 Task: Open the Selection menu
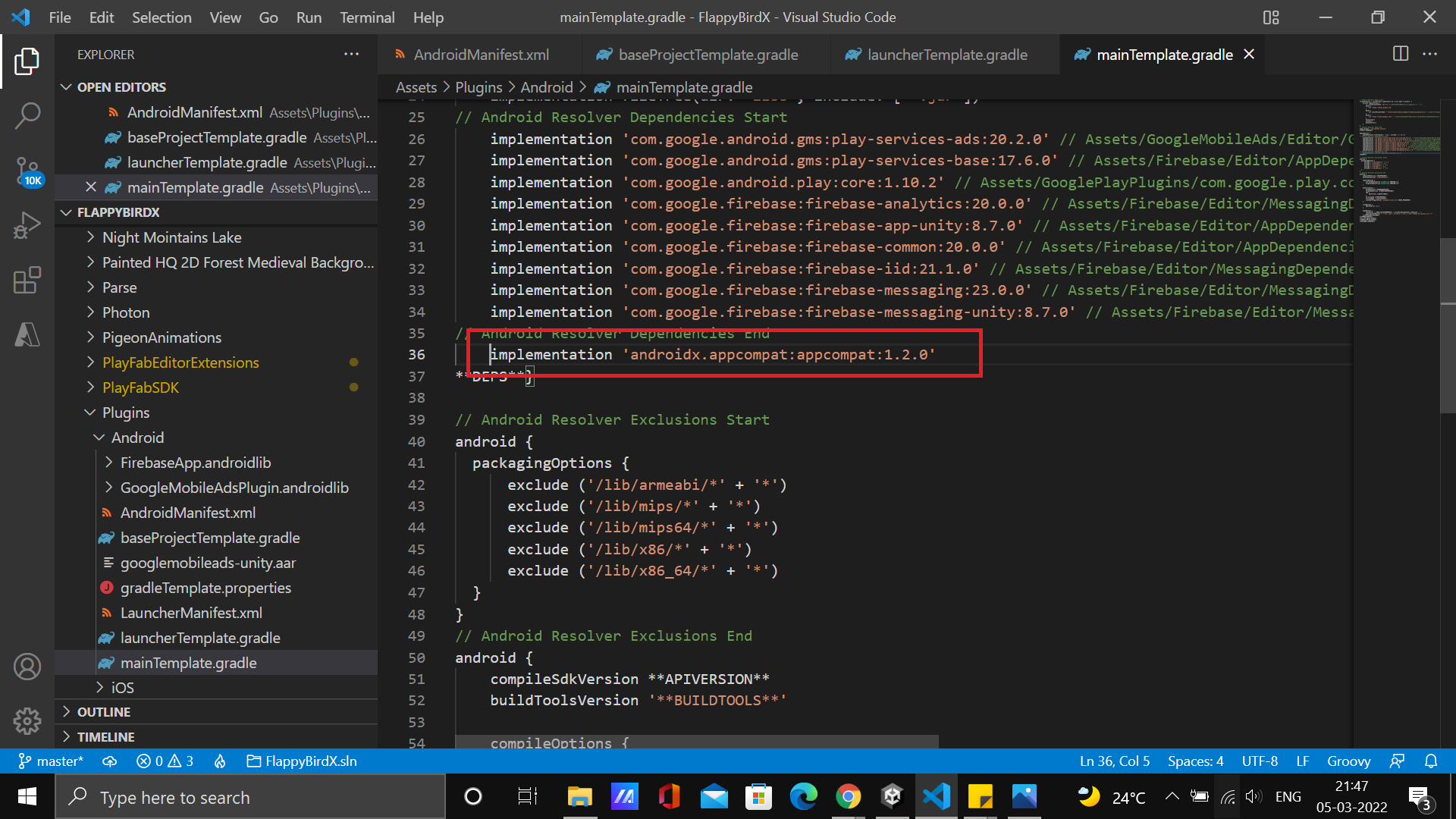coord(162,17)
